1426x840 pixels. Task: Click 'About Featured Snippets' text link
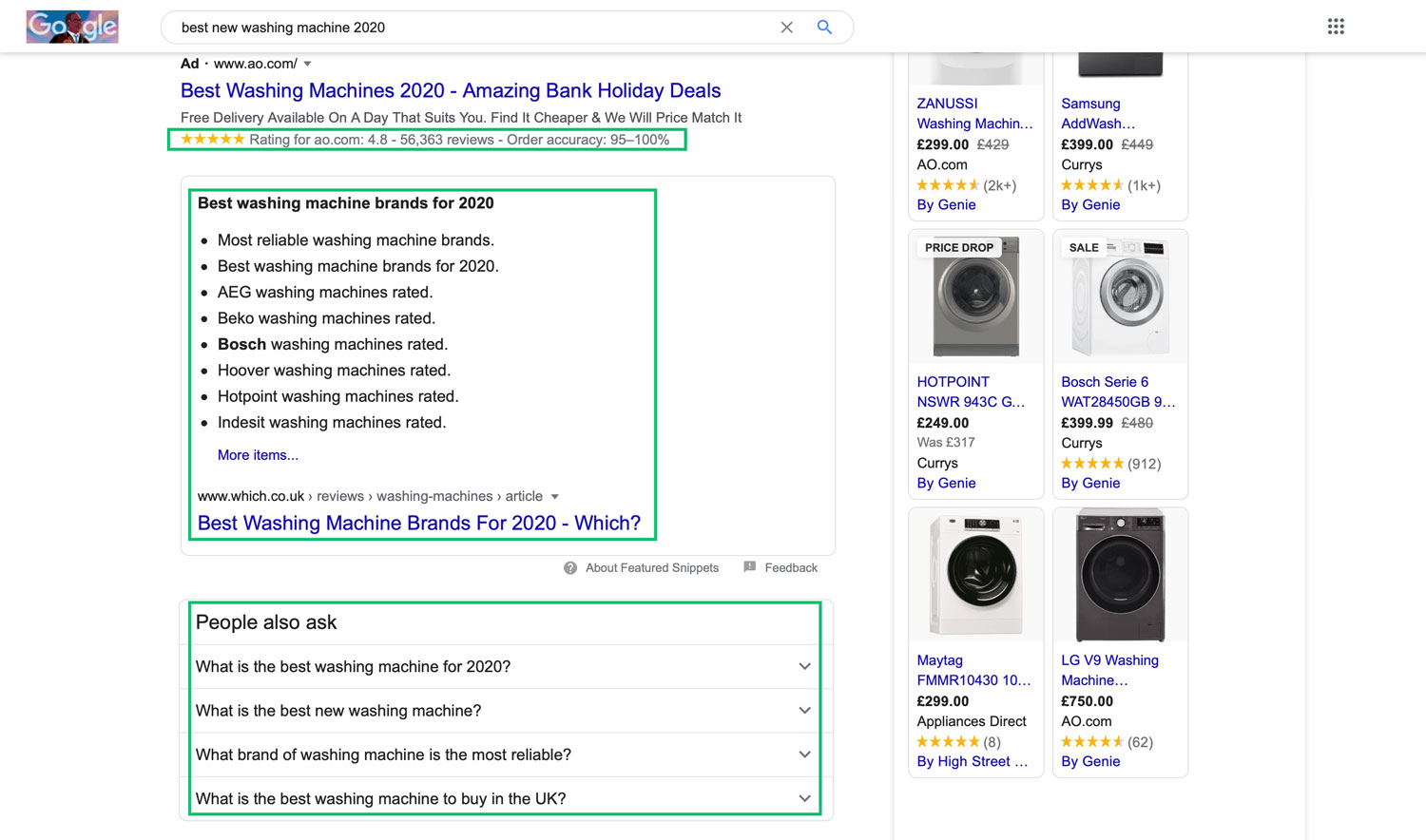pyautogui.click(x=652, y=568)
